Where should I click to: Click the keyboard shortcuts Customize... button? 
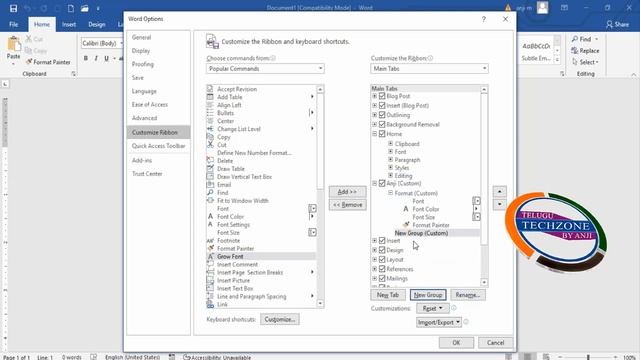pyautogui.click(x=280, y=319)
